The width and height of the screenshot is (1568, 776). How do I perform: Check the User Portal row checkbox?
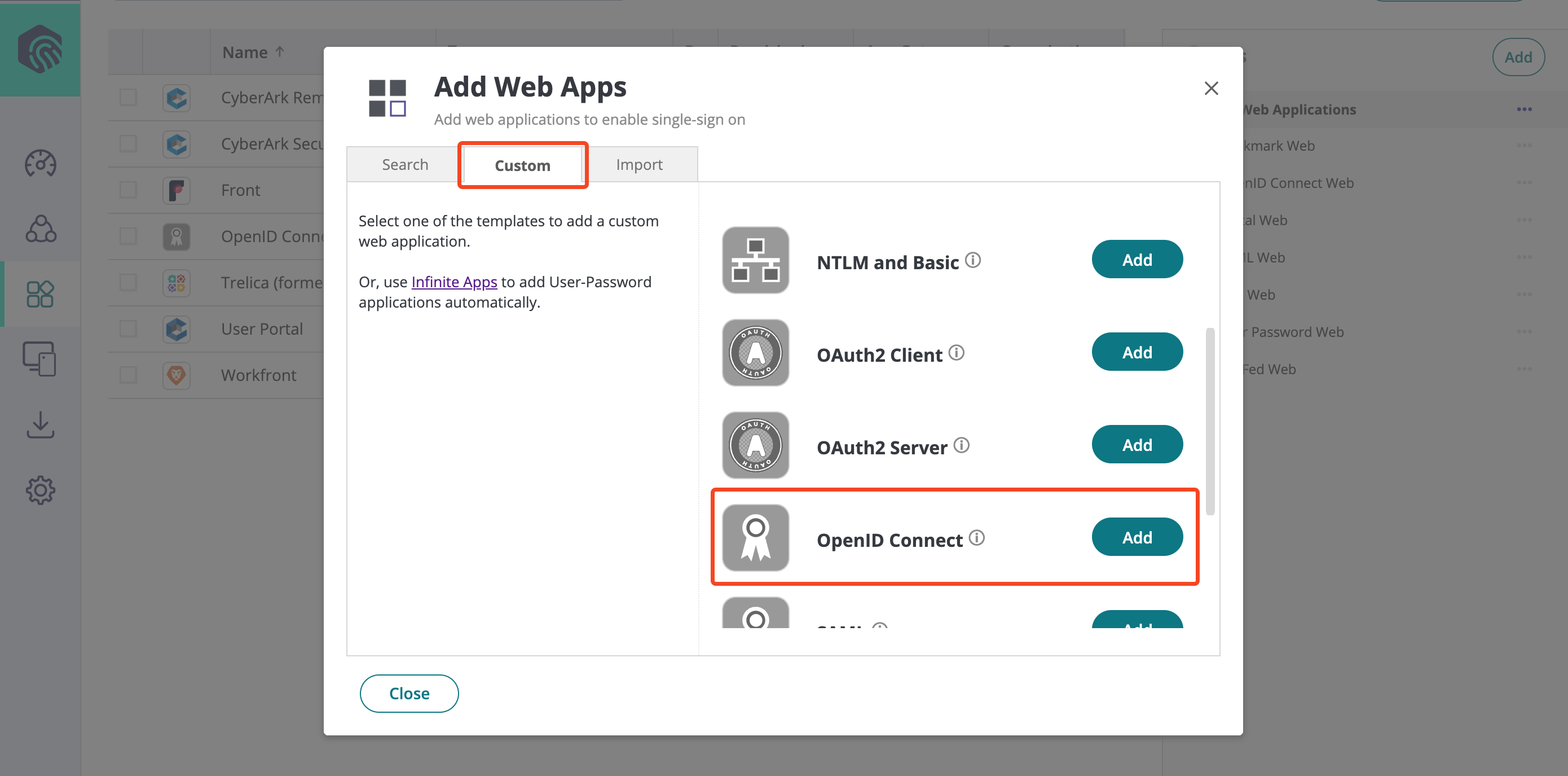128,329
